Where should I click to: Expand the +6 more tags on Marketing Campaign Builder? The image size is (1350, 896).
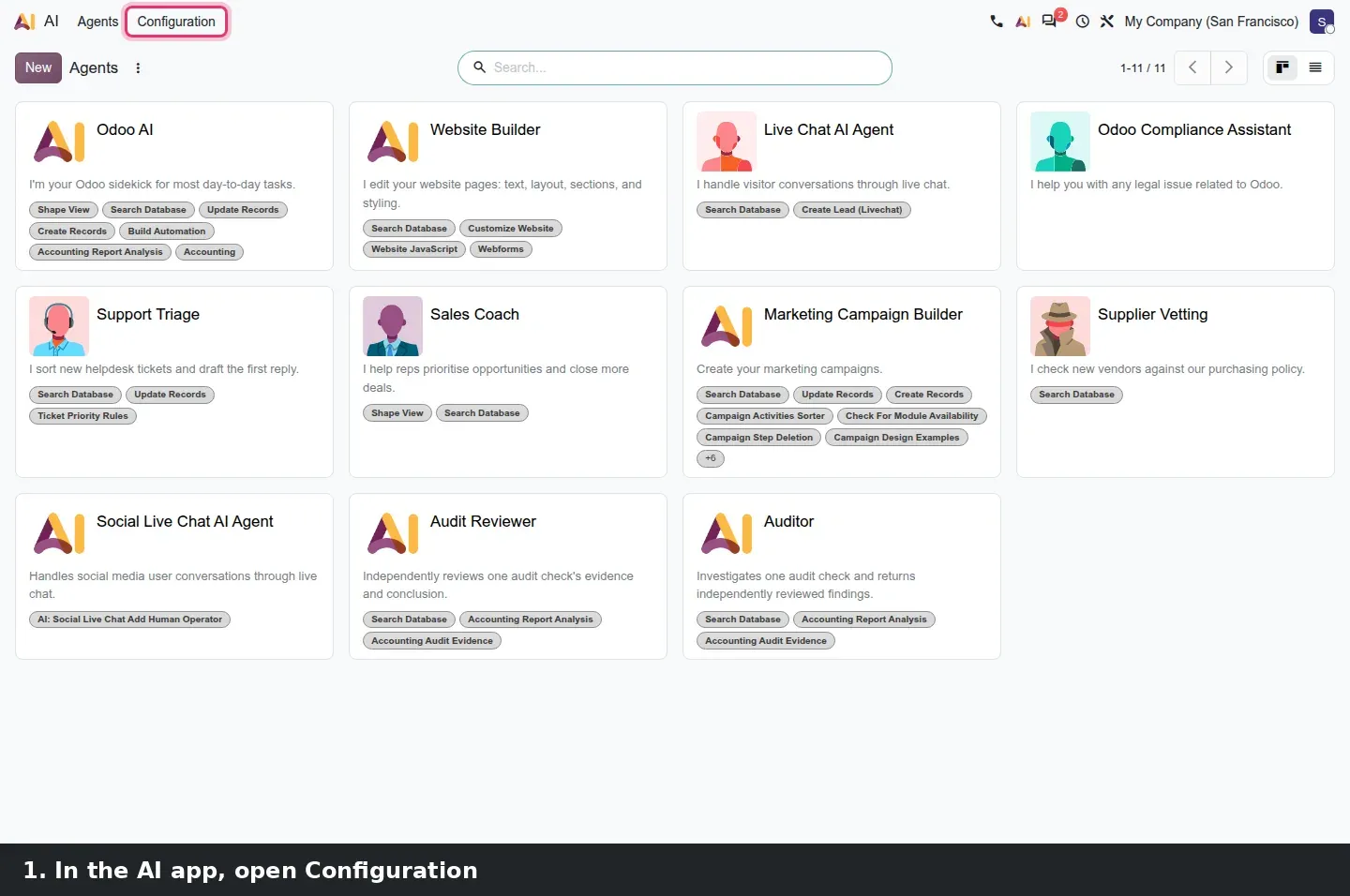coord(711,458)
